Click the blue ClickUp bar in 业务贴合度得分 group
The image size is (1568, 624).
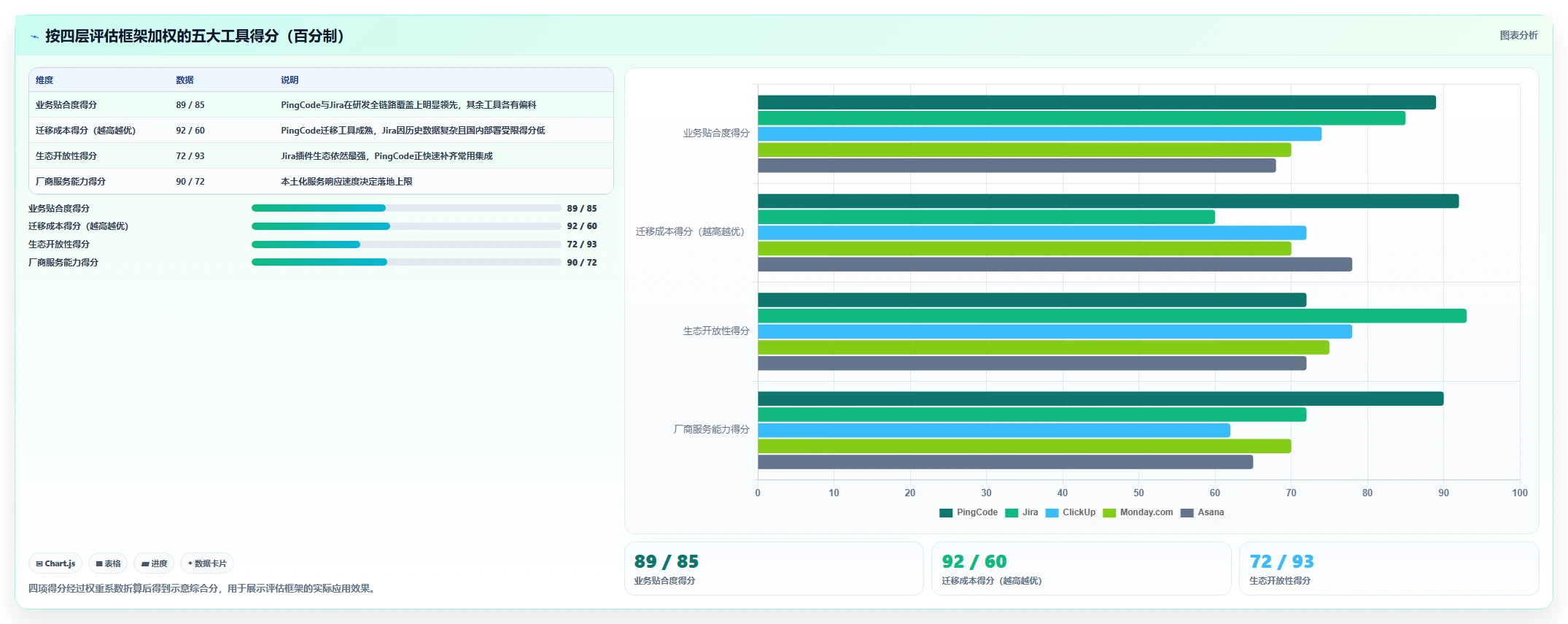(x=1039, y=134)
